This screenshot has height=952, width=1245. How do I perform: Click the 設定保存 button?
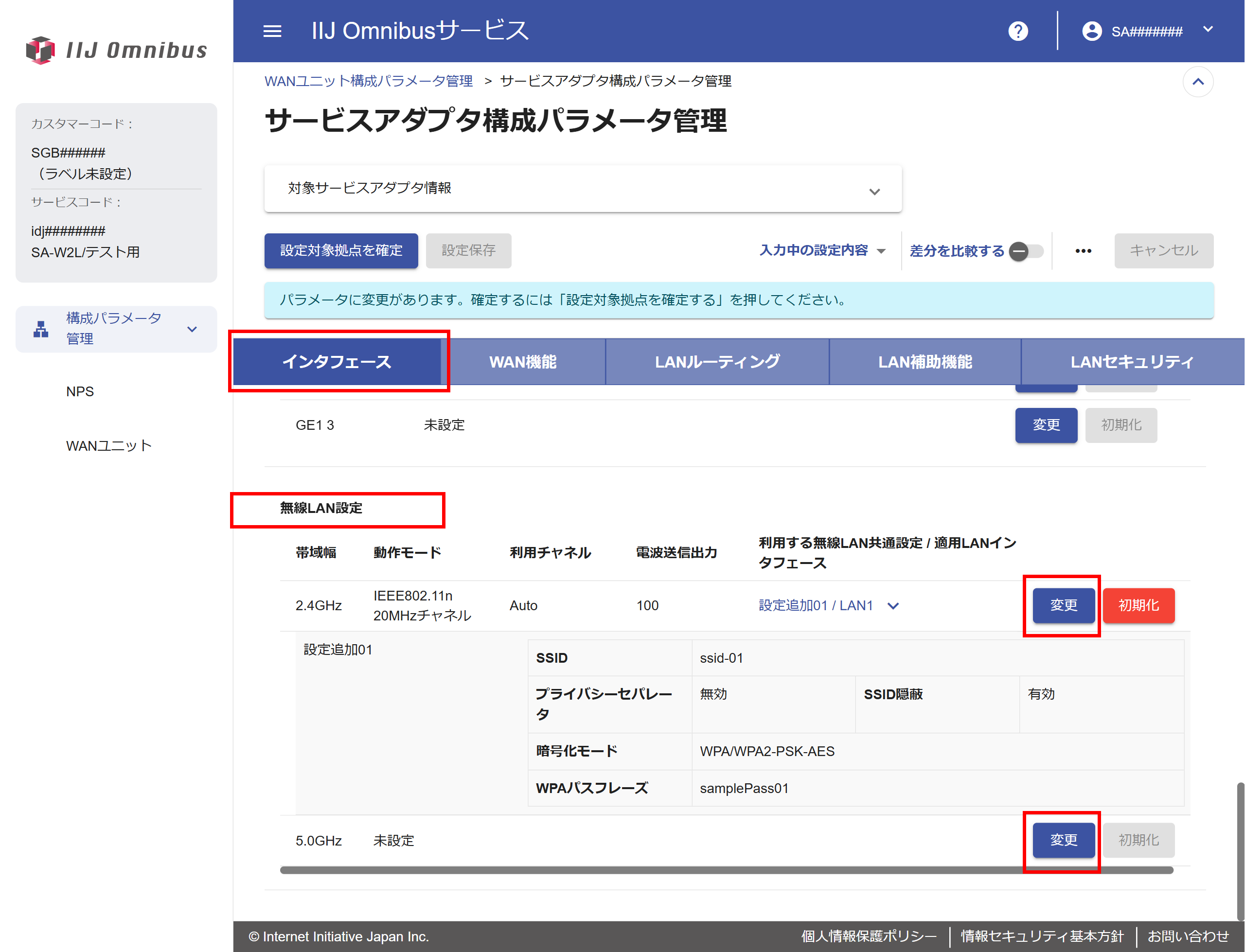[469, 250]
